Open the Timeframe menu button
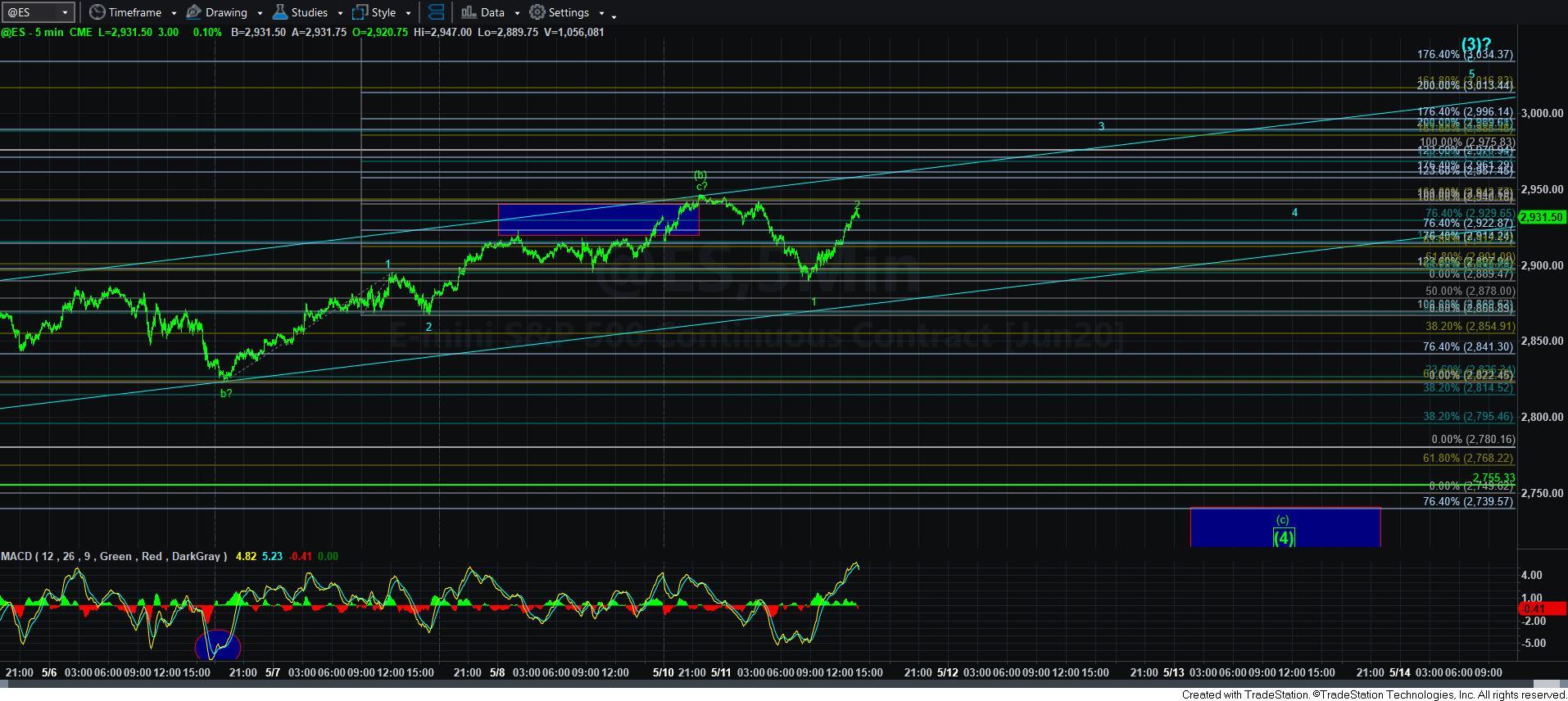This screenshot has width=1568, height=701. [x=125, y=12]
